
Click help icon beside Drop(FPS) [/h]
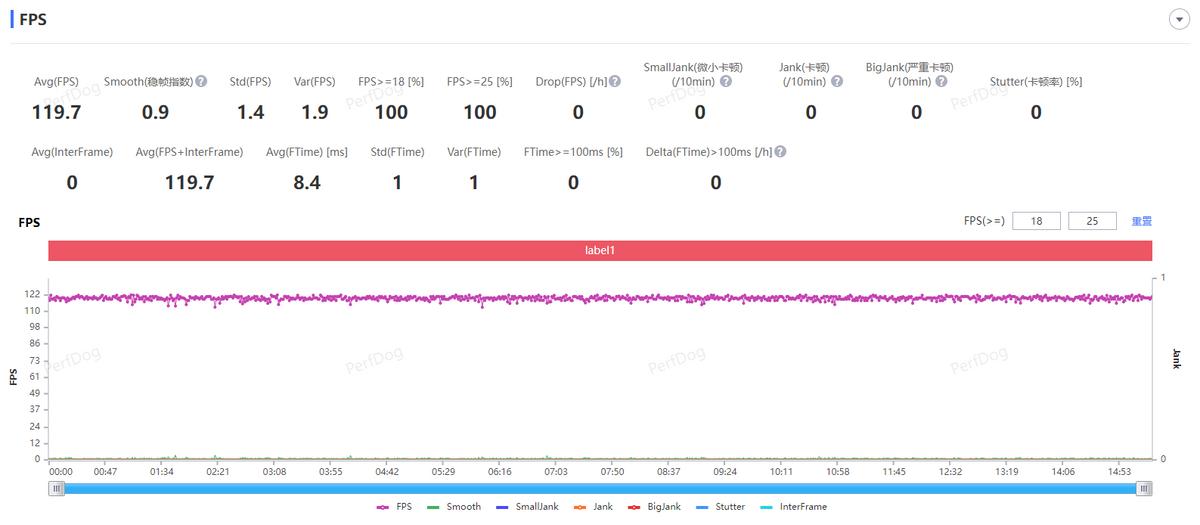[x=615, y=82]
